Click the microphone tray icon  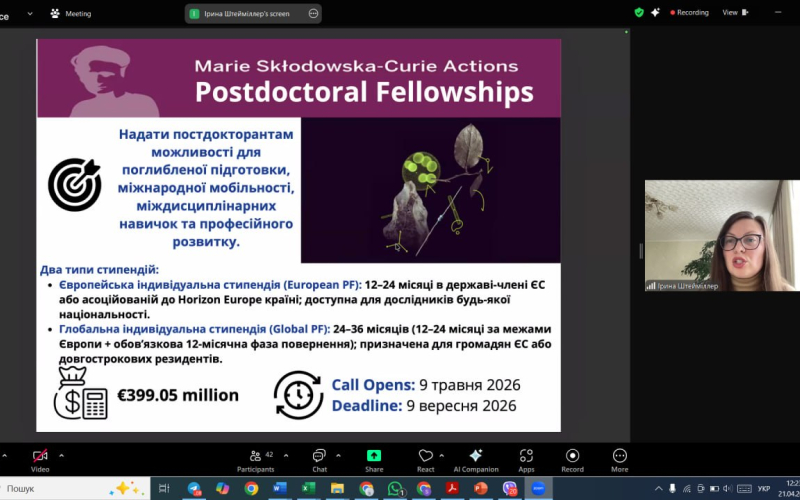pos(672,489)
